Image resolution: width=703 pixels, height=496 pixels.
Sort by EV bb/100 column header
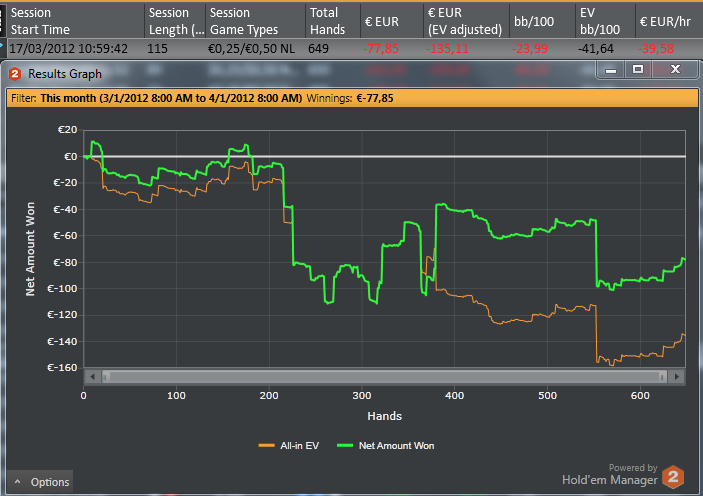(x=606, y=21)
